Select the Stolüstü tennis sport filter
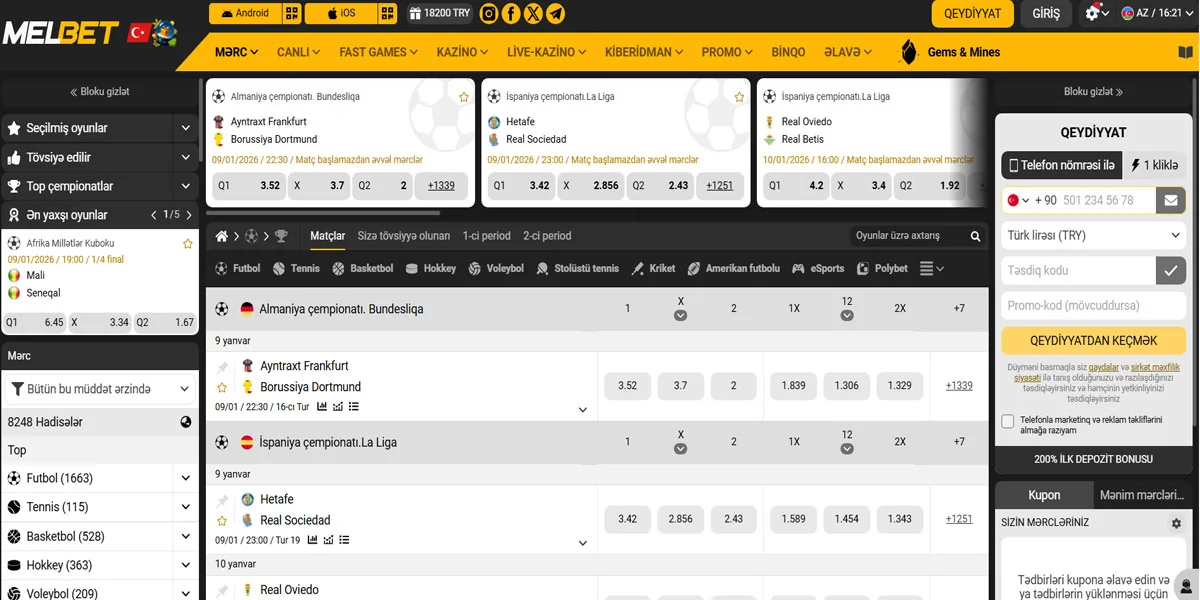This screenshot has height=600, width=1200. point(578,268)
